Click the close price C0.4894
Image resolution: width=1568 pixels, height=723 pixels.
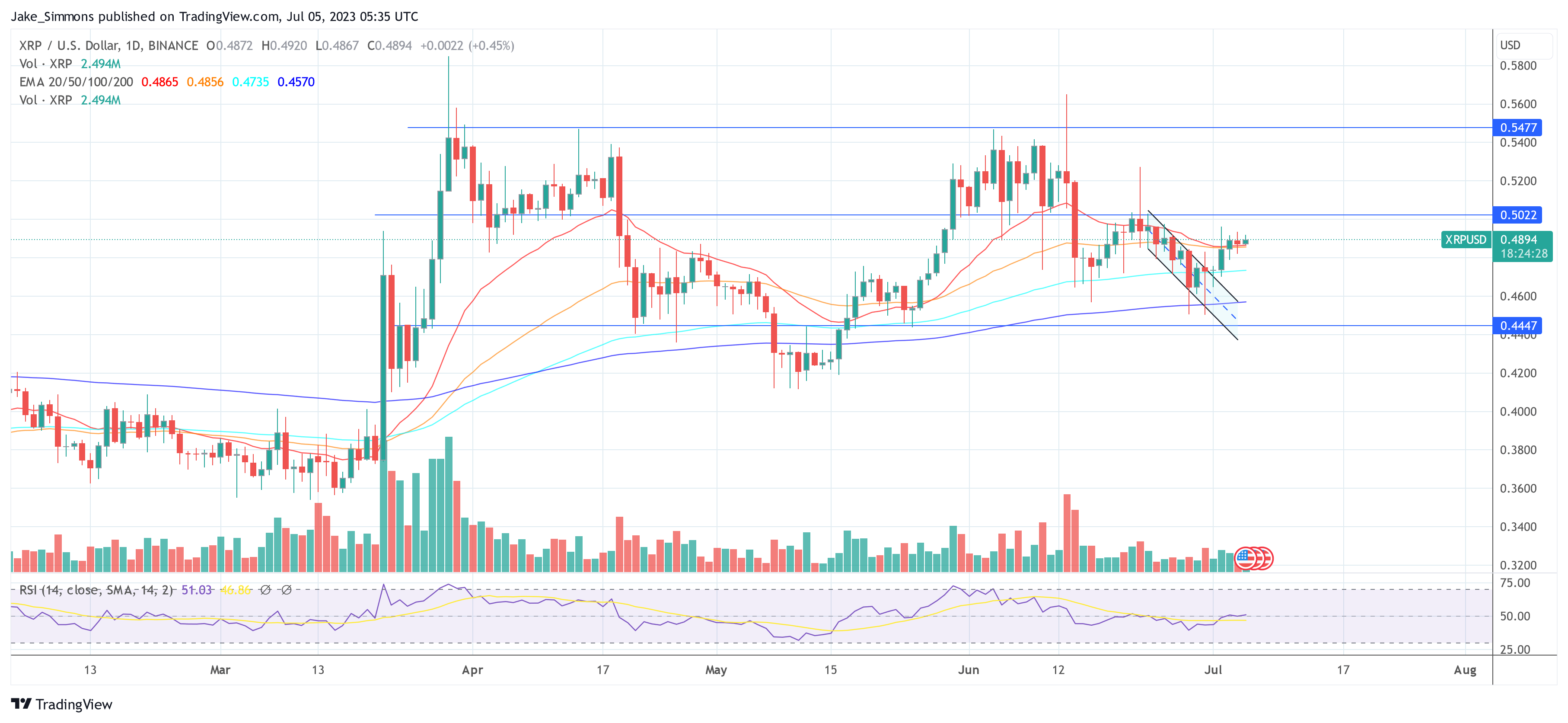tap(389, 46)
